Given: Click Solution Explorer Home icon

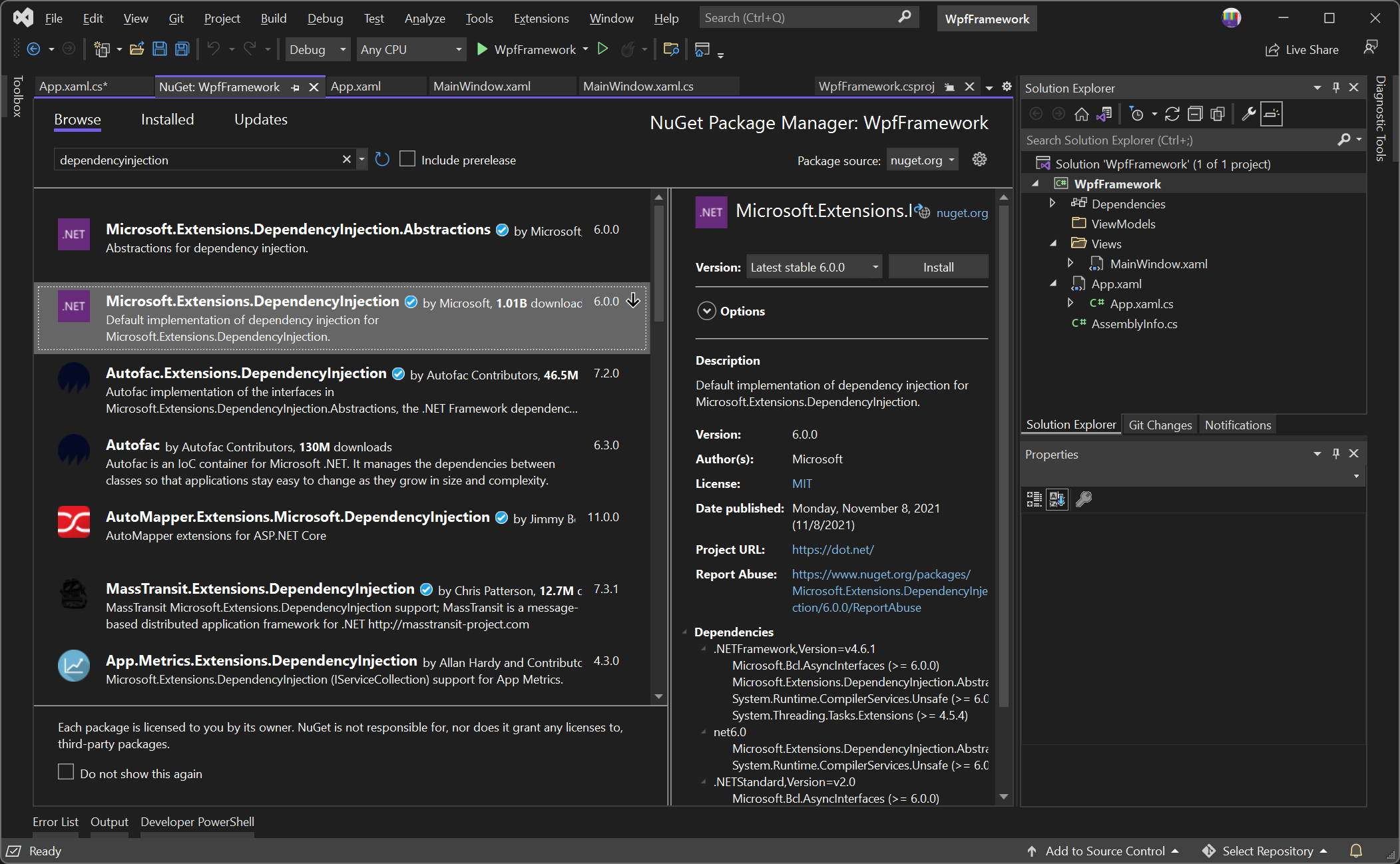Looking at the screenshot, I should point(1081,114).
